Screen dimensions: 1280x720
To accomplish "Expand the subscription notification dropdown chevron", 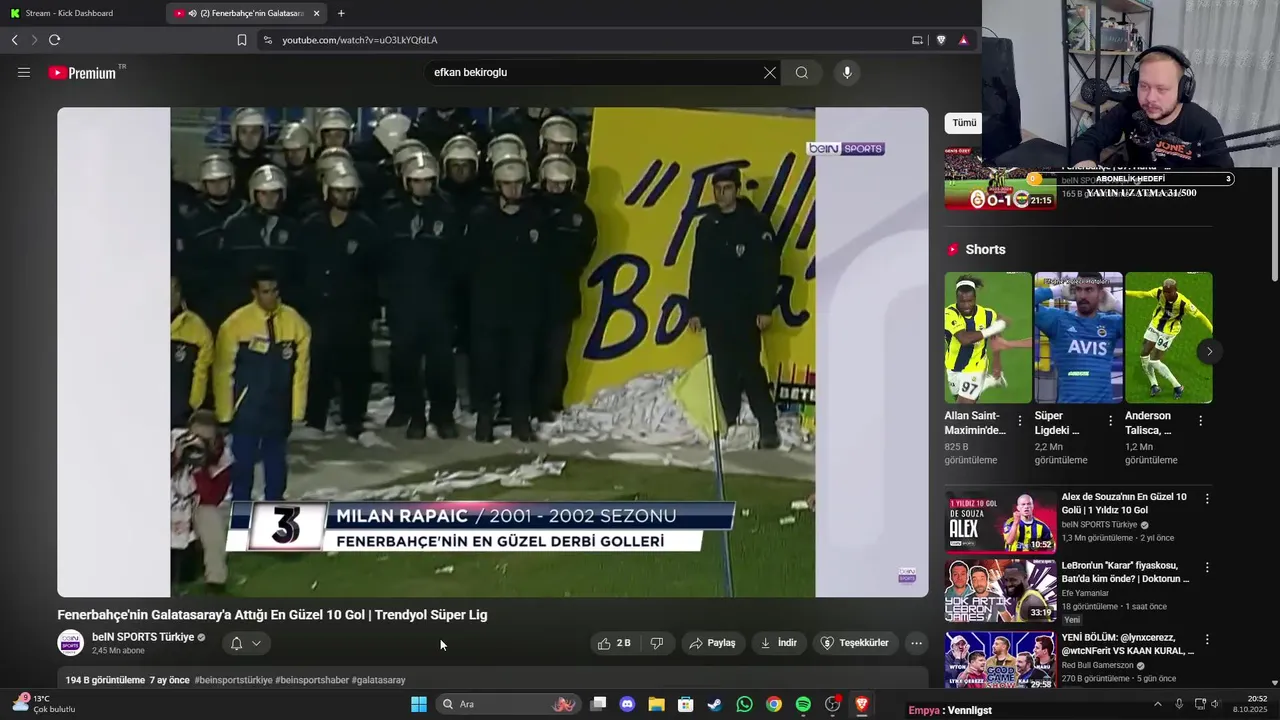I will 257,643.
